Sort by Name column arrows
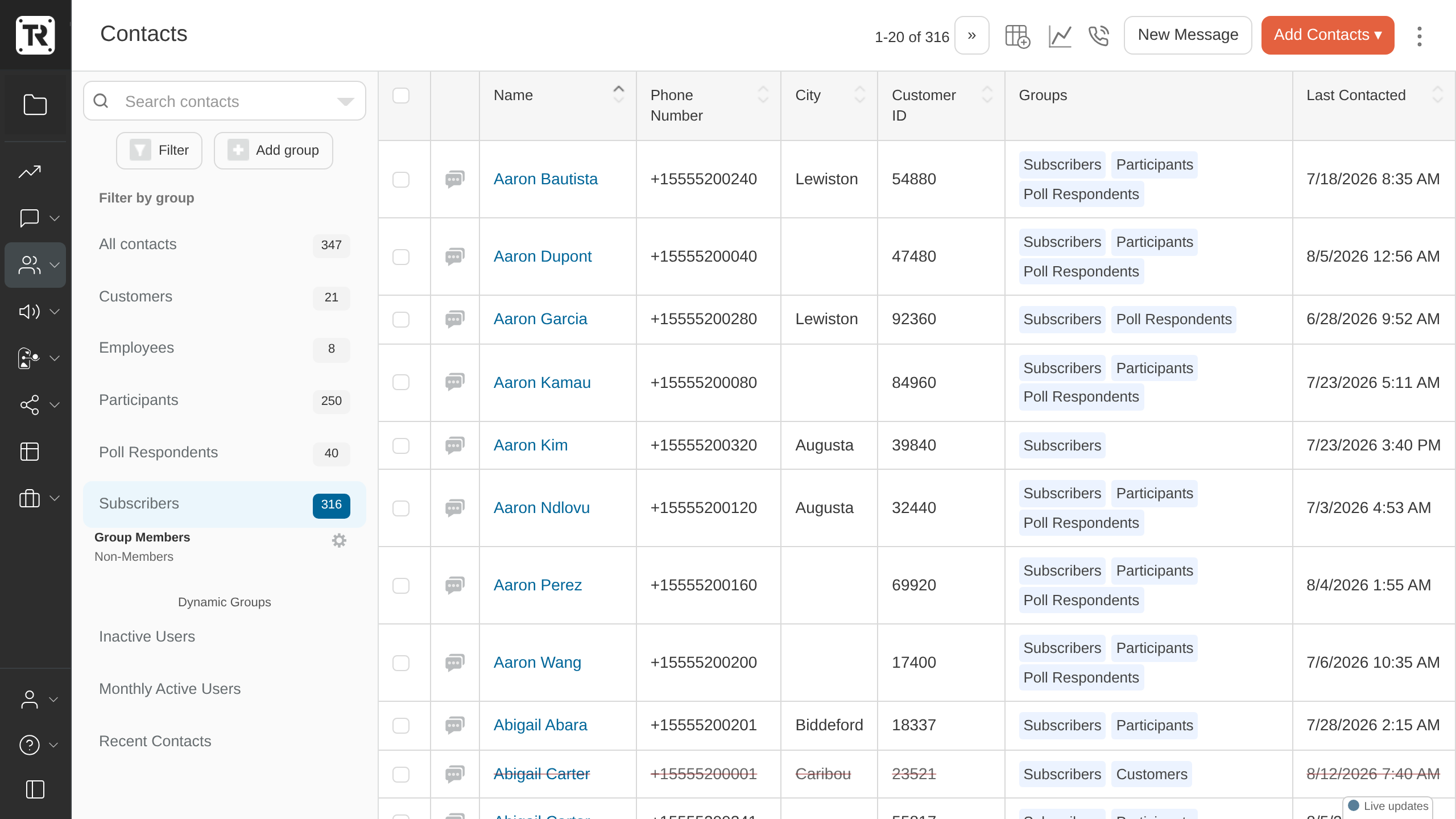This screenshot has height=819, width=1456. pos(619,94)
